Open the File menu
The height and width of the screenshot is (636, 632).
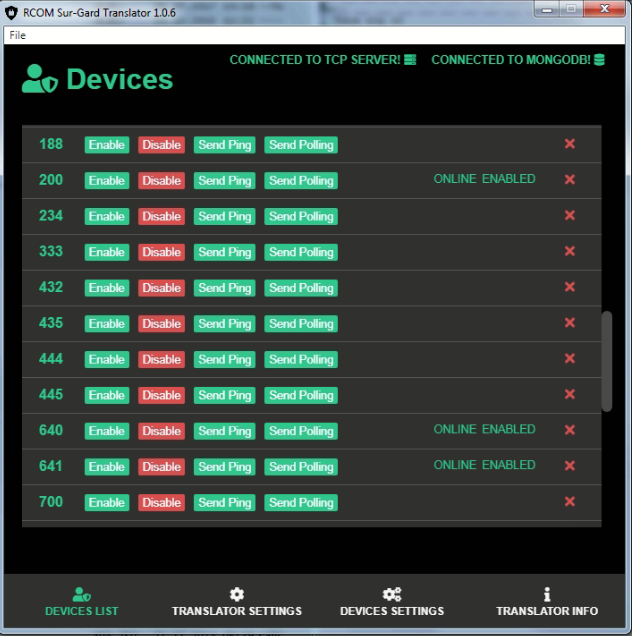[x=17, y=35]
